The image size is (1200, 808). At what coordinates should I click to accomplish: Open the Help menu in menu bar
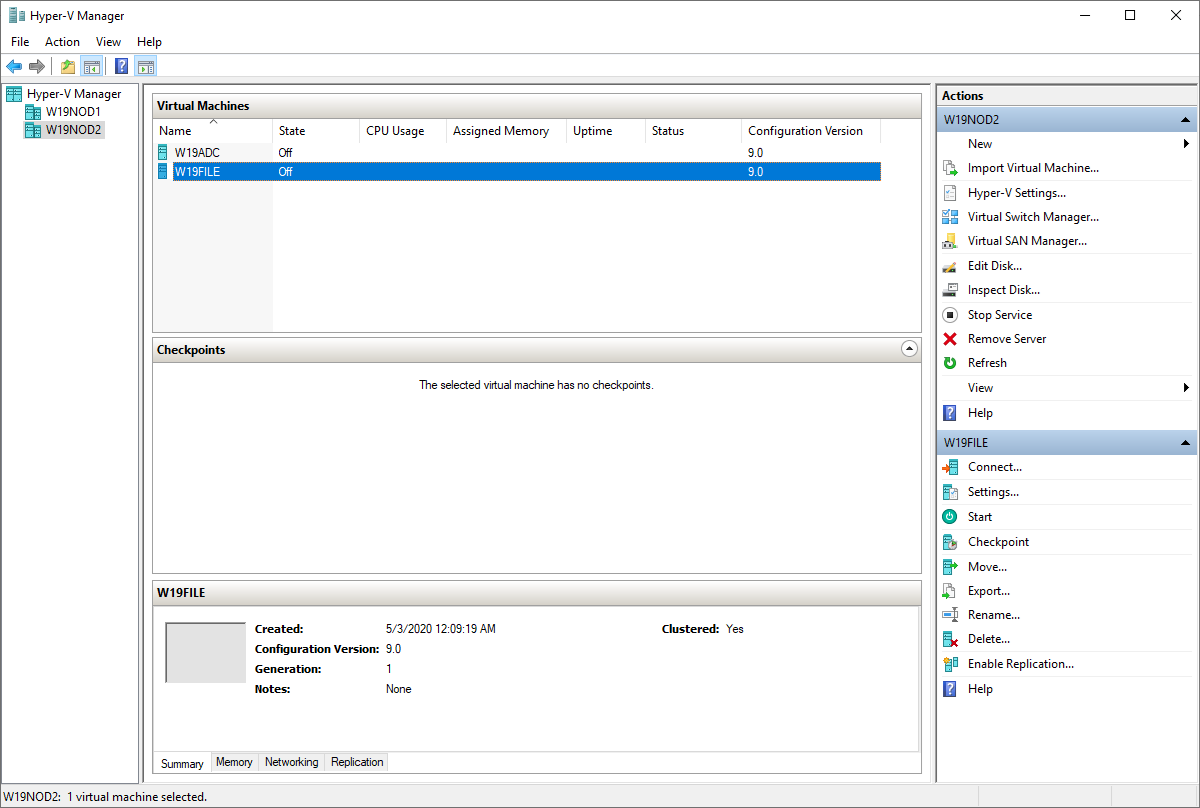(149, 42)
